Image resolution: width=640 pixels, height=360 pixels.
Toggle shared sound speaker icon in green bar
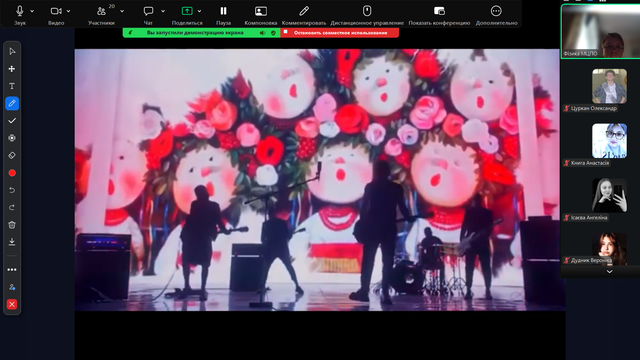(262, 33)
